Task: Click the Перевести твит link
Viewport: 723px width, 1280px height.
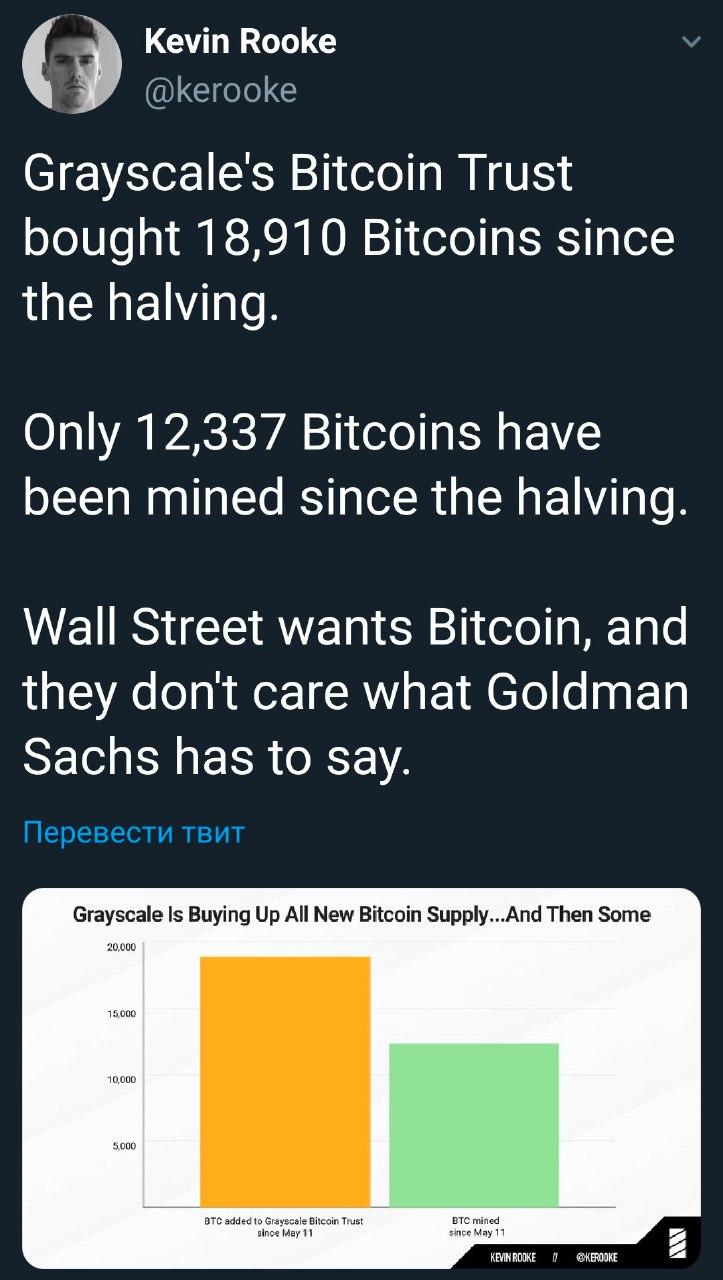Action: point(133,832)
